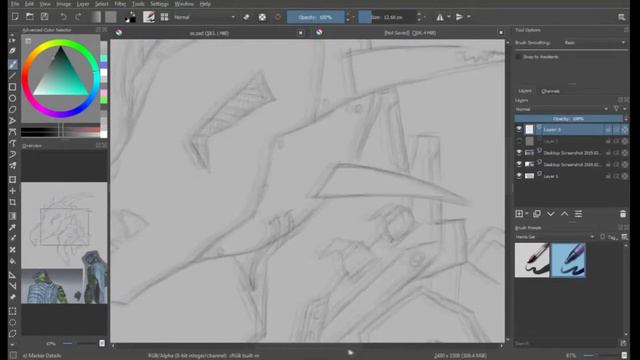Toggle preserve alpha in the toolbar

pyautogui.click(x=262, y=17)
